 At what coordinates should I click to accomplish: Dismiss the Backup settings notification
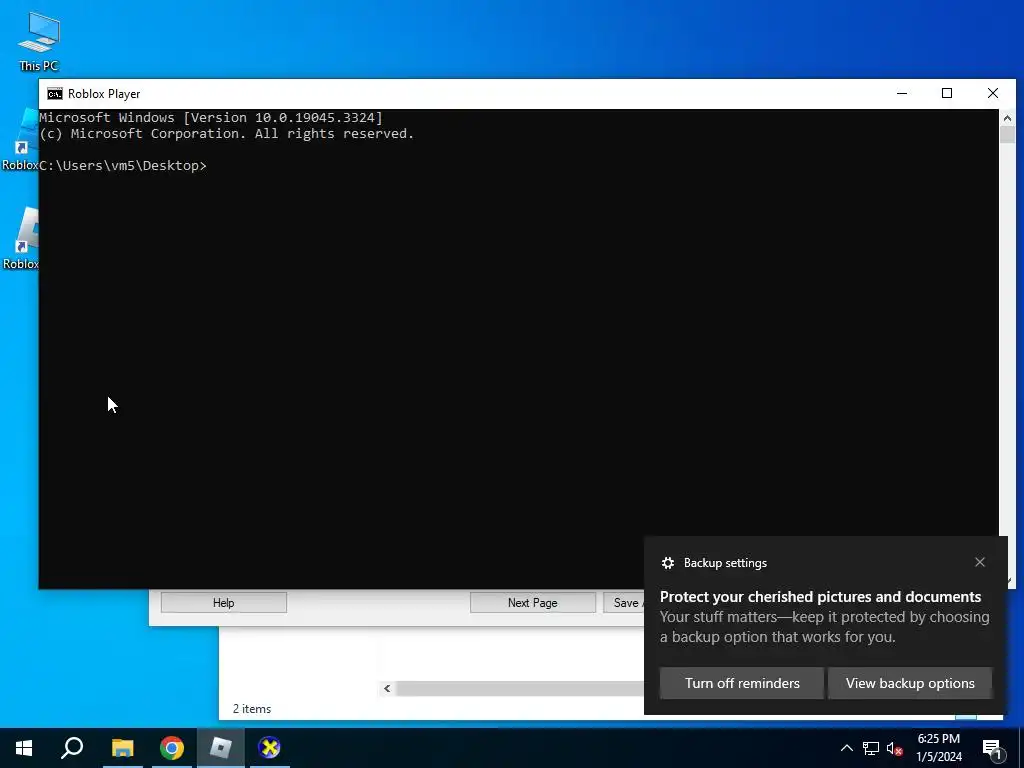point(980,562)
